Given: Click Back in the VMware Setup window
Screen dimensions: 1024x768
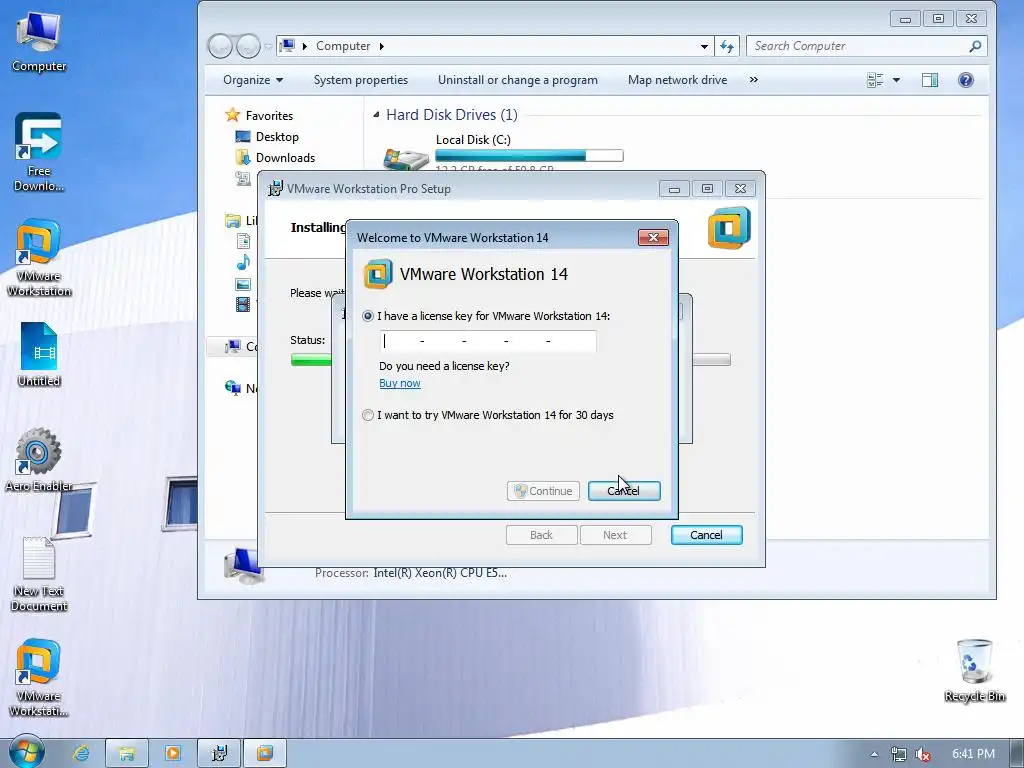Looking at the screenshot, I should pyautogui.click(x=541, y=535).
